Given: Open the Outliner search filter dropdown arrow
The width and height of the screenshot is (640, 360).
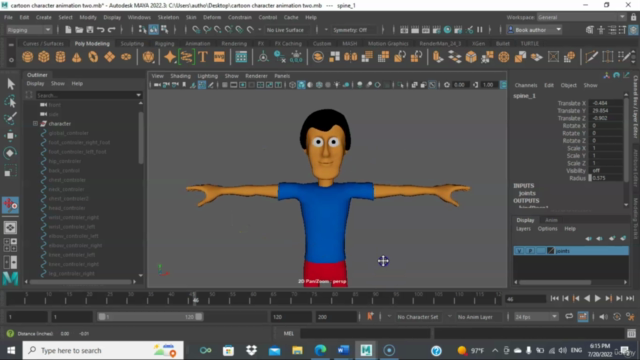Looking at the screenshot, I should click(139, 95).
